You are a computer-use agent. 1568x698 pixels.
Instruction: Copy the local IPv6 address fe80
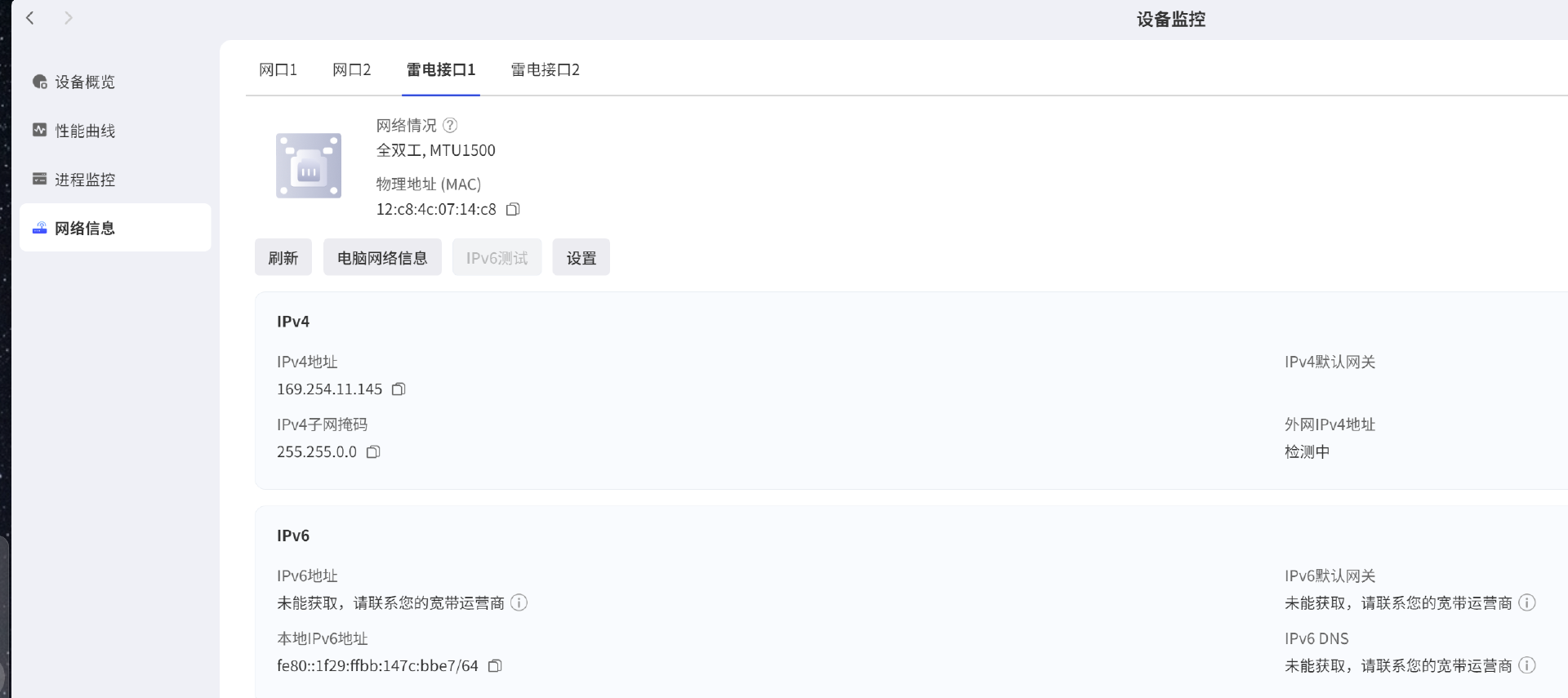tap(495, 666)
